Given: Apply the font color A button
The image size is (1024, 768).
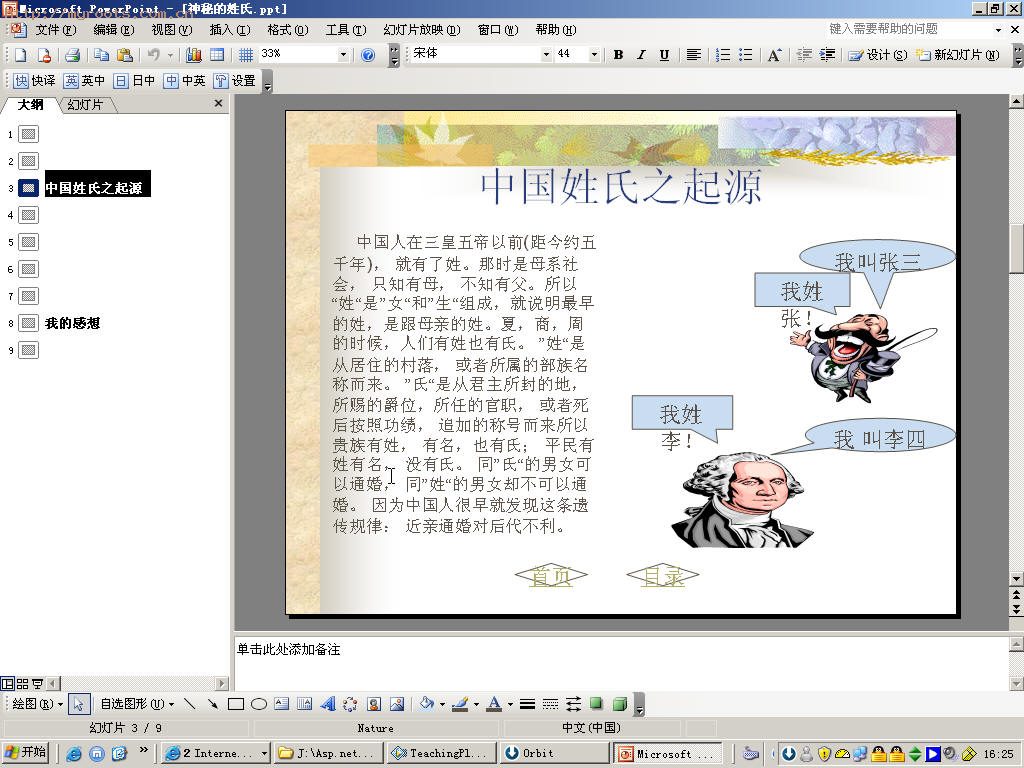Looking at the screenshot, I should (x=494, y=704).
